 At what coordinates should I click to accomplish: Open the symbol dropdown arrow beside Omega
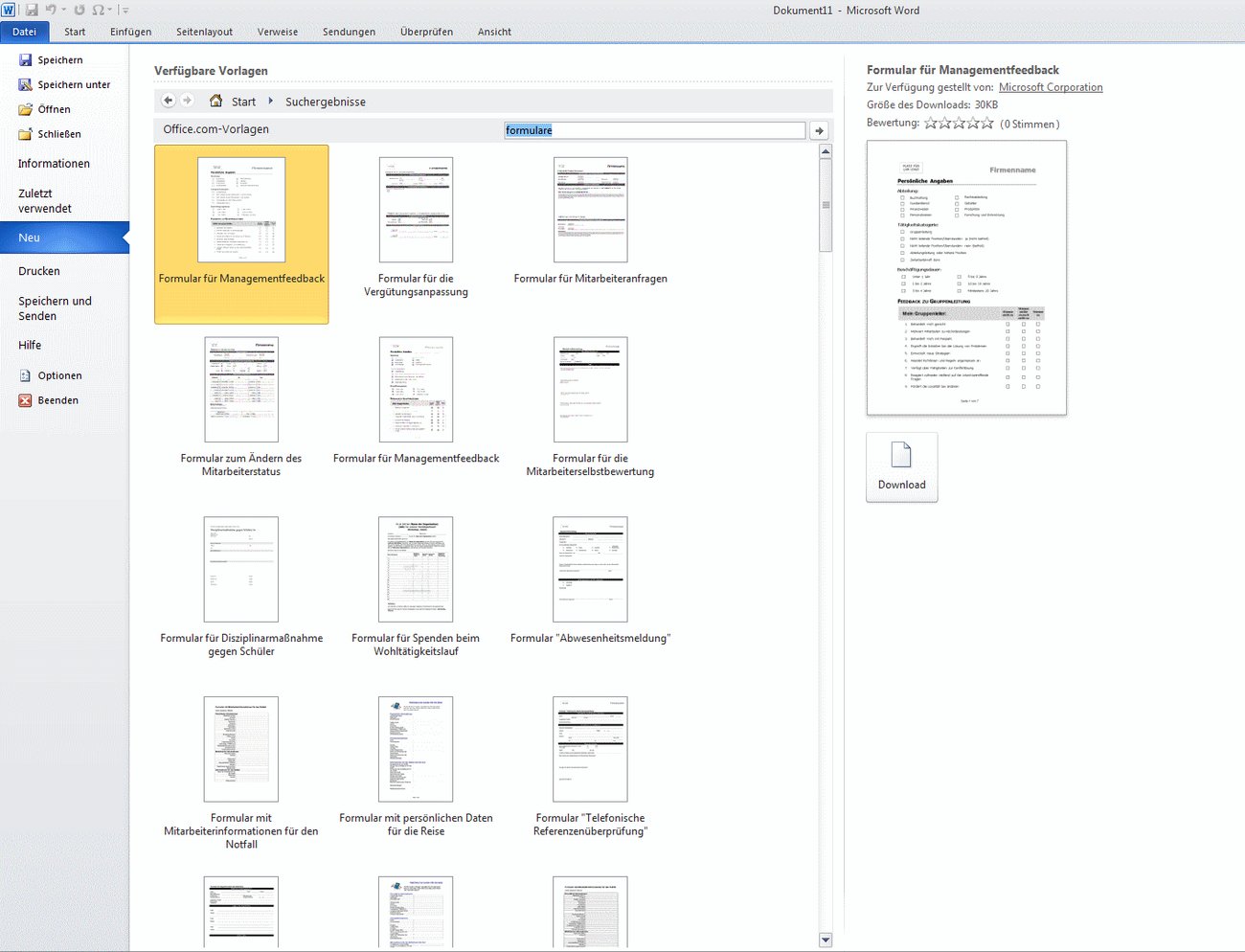107,10
